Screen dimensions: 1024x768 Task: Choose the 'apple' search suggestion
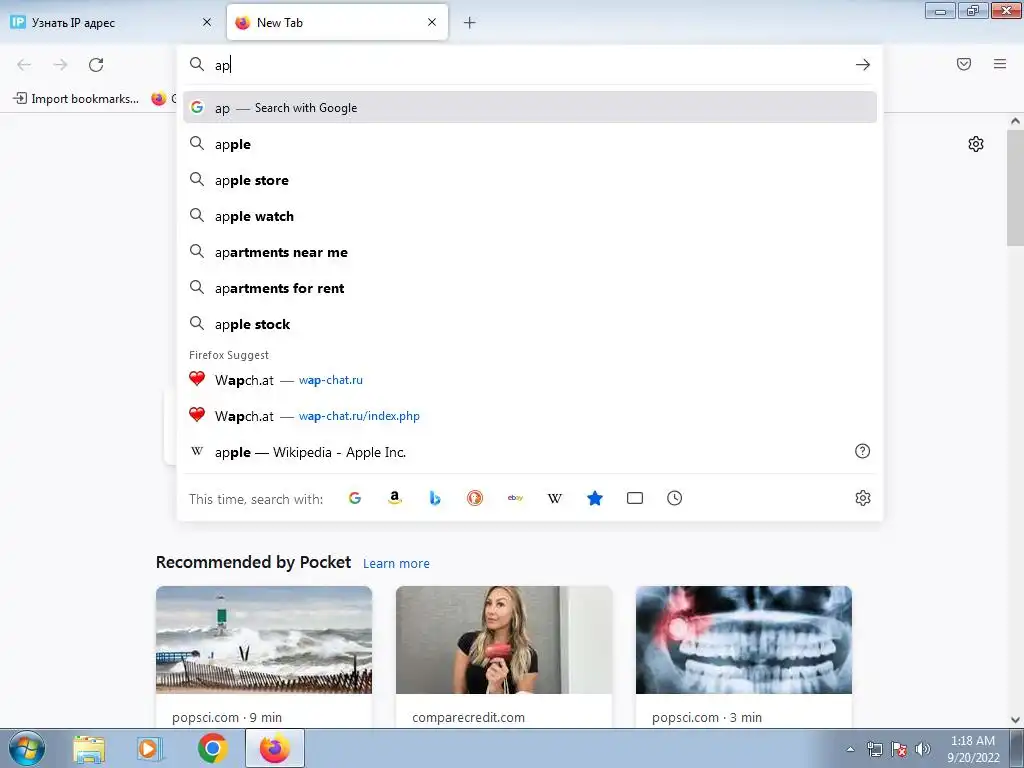click(x=530, y=144)
